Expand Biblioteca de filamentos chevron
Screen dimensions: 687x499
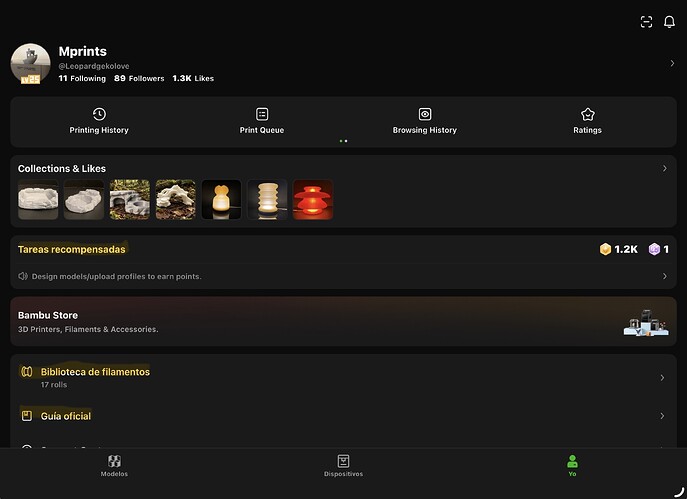(662, 377)
